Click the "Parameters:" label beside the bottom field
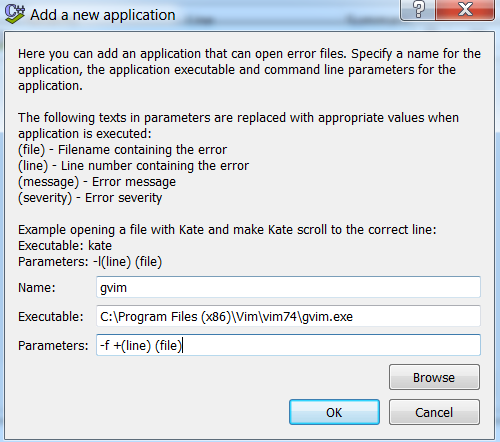The width and height of the screenshot is (500, 442). click(x=53, y=346)
